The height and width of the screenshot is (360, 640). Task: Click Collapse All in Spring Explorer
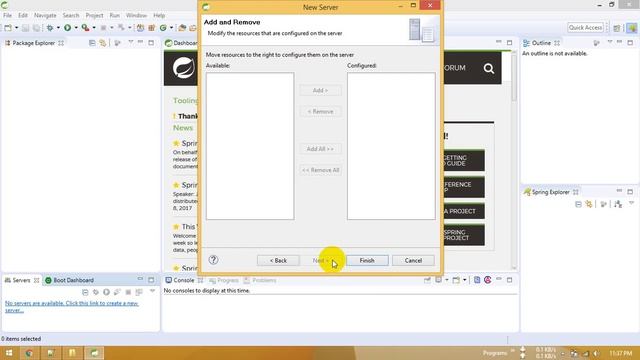[x=578, y=204]
